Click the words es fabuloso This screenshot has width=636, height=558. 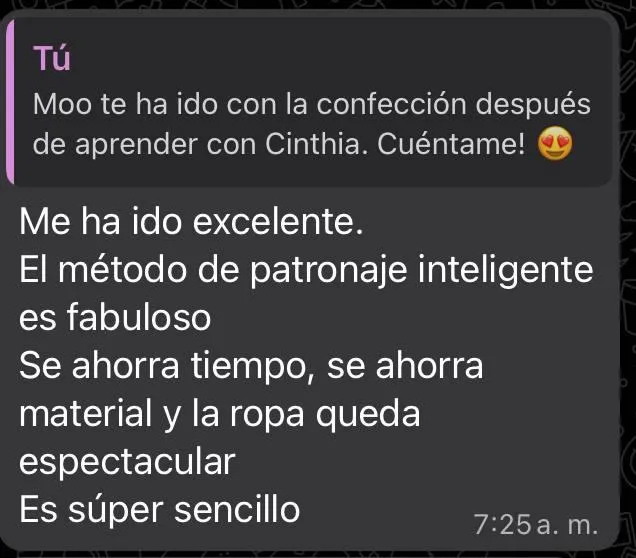(x=115, y=318)
